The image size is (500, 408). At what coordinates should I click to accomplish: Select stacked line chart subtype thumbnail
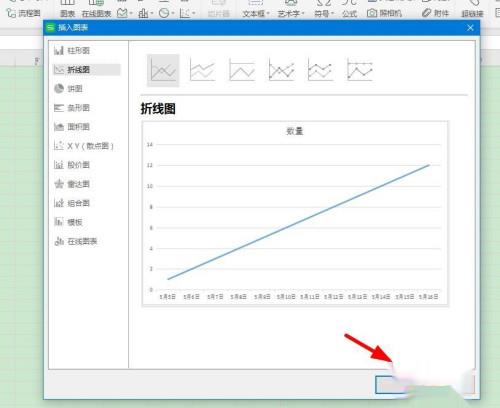pos(202,70)
